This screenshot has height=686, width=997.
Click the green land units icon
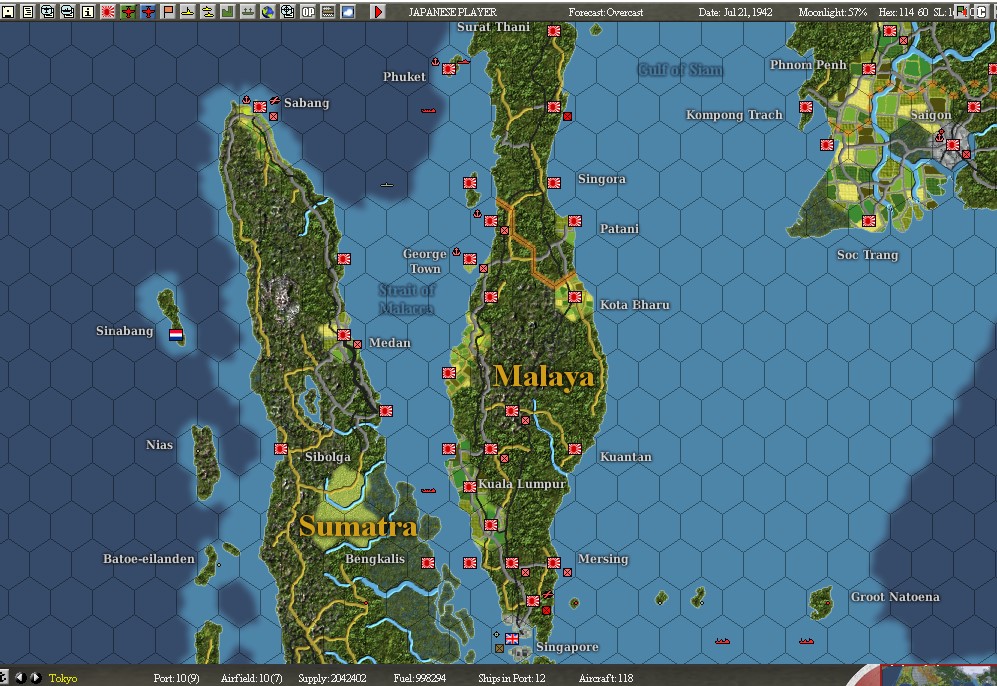[x=227, y=9]
